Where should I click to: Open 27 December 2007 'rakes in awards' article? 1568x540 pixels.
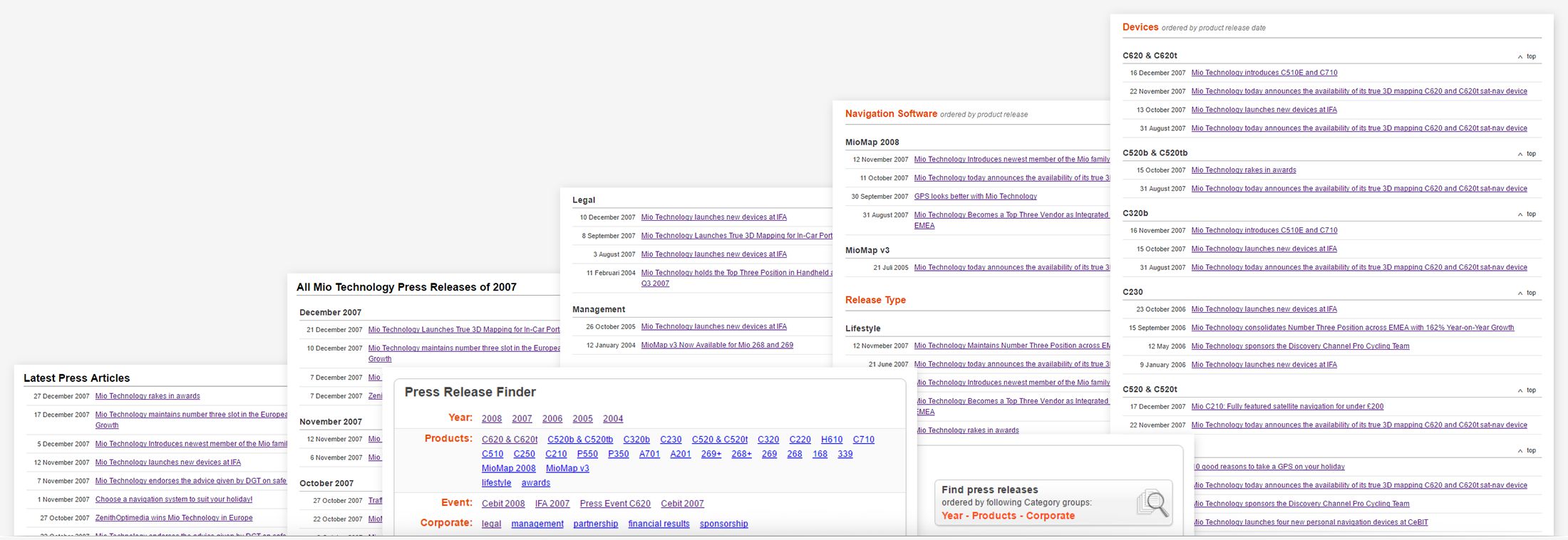click(148, 396)
